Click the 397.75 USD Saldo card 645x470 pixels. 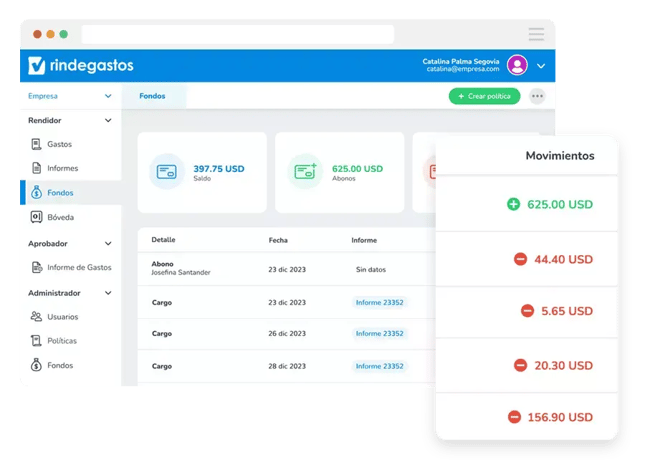pyautogui.click(x=201, y=172)
